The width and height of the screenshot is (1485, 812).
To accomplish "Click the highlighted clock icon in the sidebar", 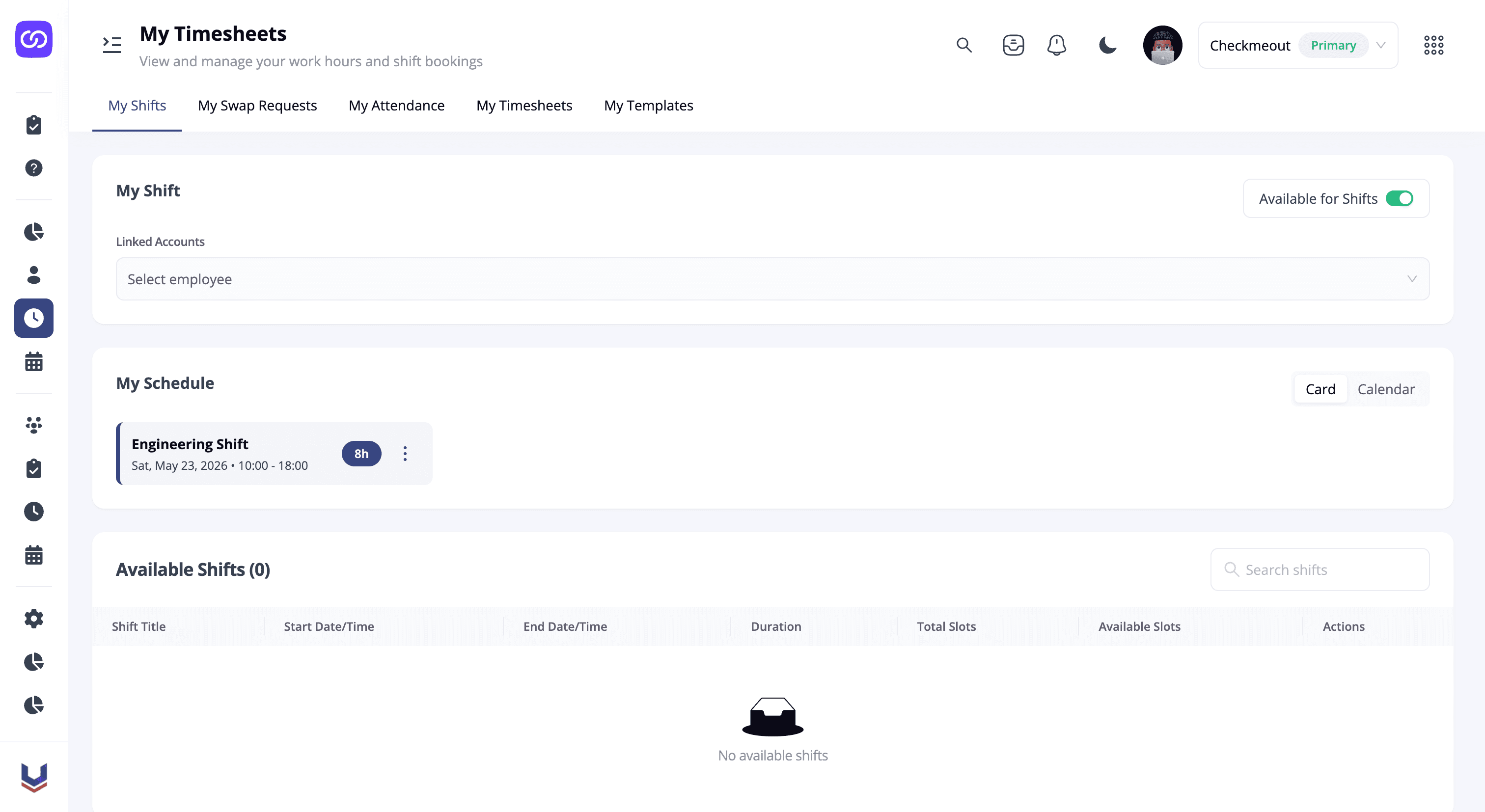I will click(33, 318).
